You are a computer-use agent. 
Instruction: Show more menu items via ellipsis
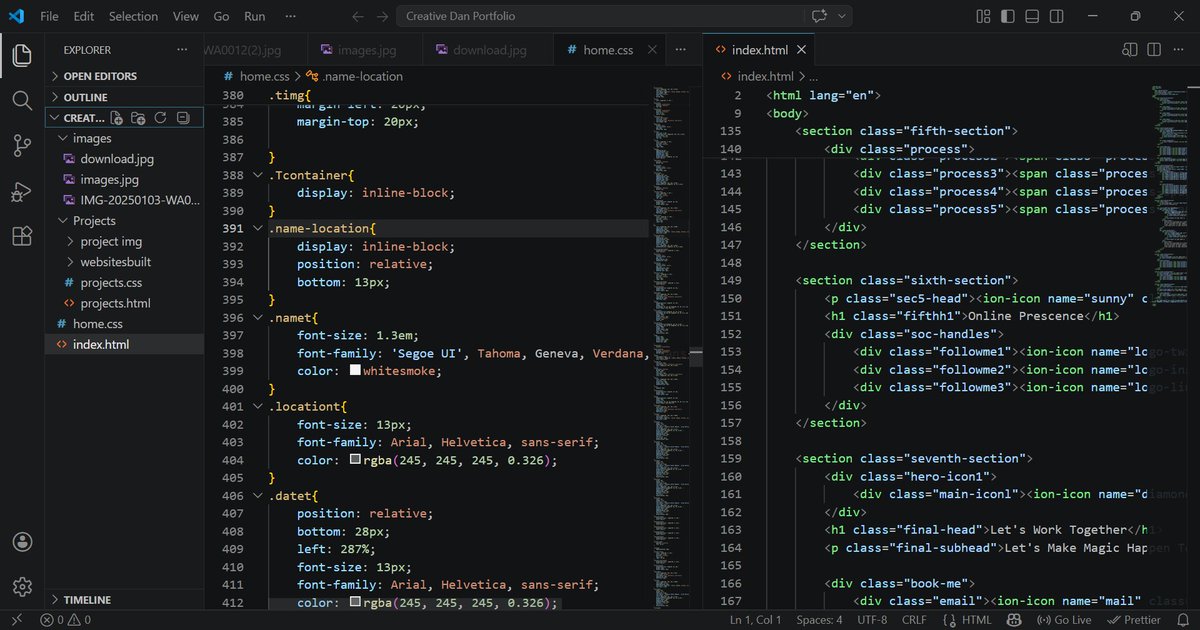point(290,17)
